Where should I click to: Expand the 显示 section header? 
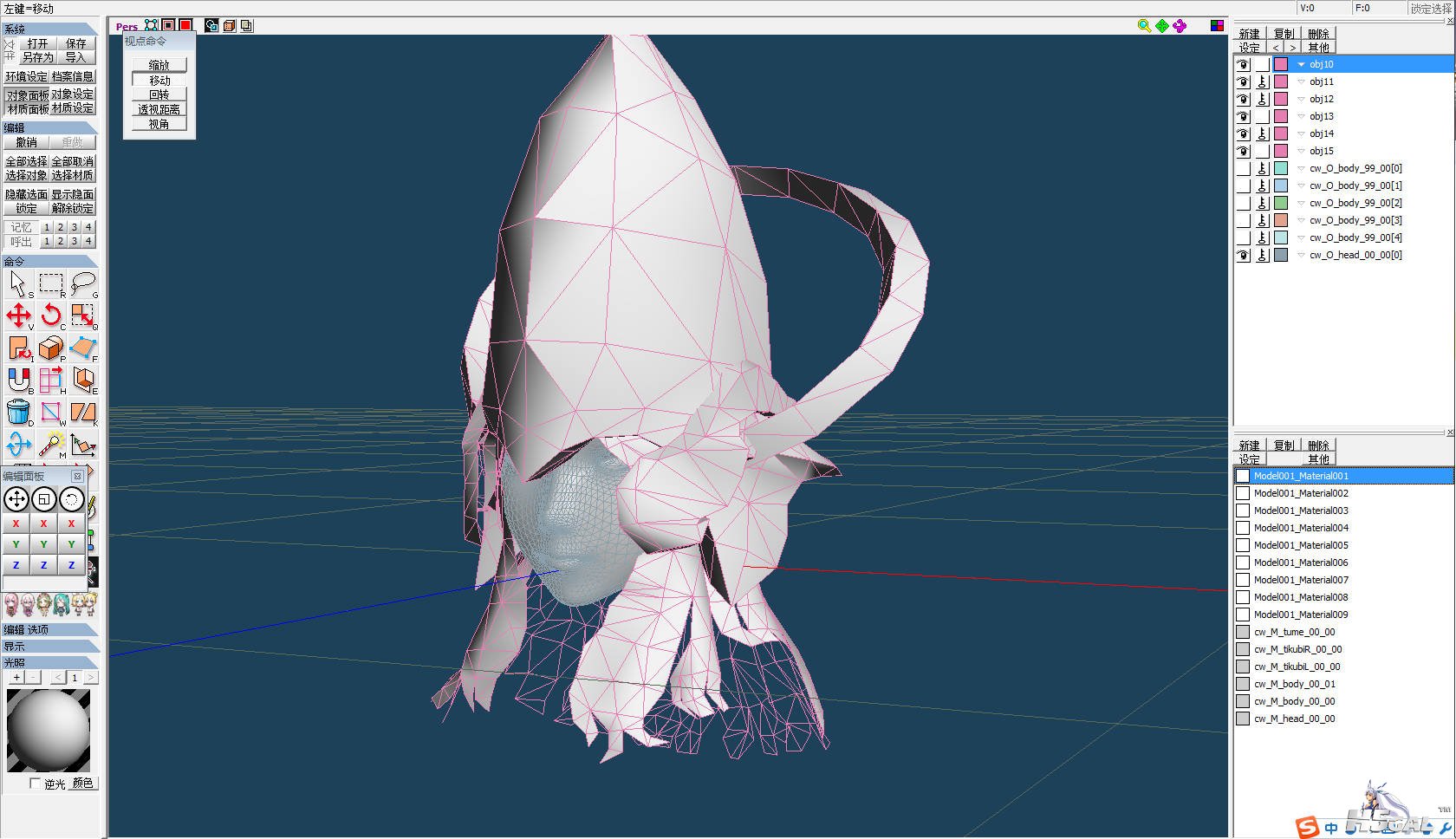click(49, 647)
